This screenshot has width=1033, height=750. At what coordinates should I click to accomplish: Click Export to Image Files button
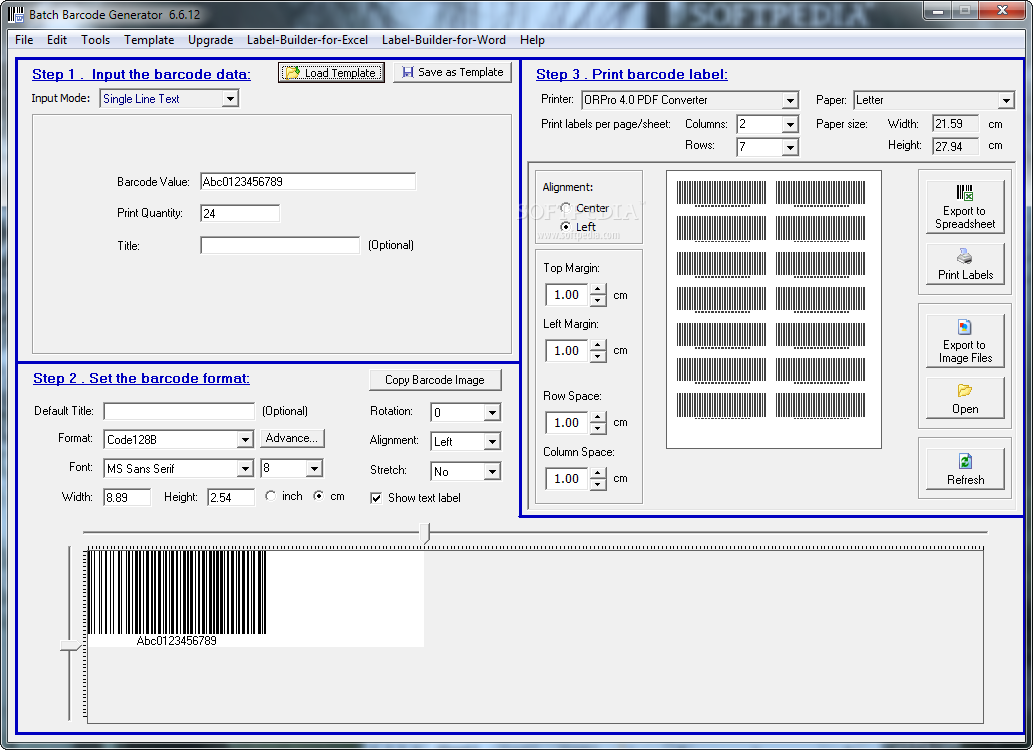click(965, 341)
